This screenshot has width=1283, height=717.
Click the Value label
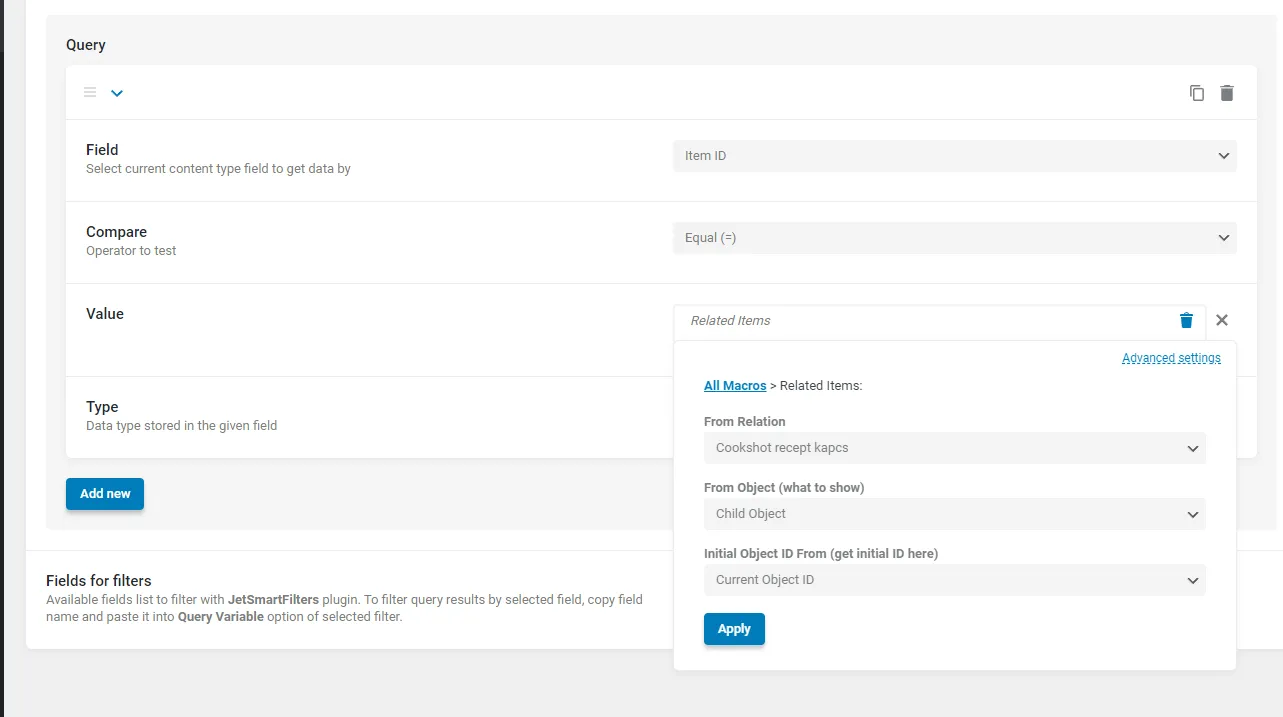[x=105, y=314]
